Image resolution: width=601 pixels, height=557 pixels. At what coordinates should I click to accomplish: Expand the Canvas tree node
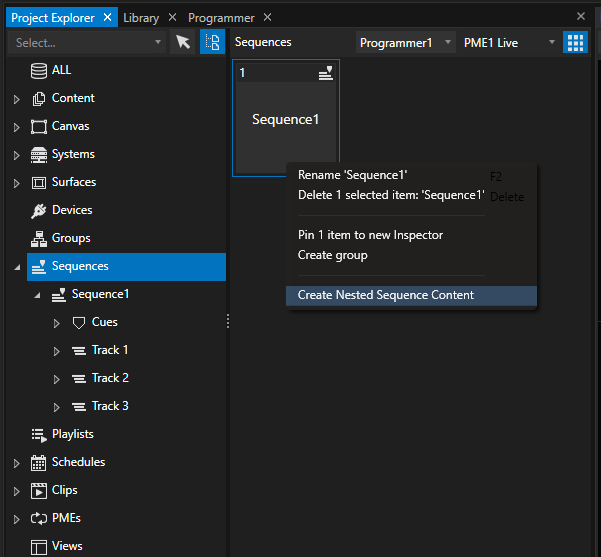pyautogui.click(x=16, y=127)
